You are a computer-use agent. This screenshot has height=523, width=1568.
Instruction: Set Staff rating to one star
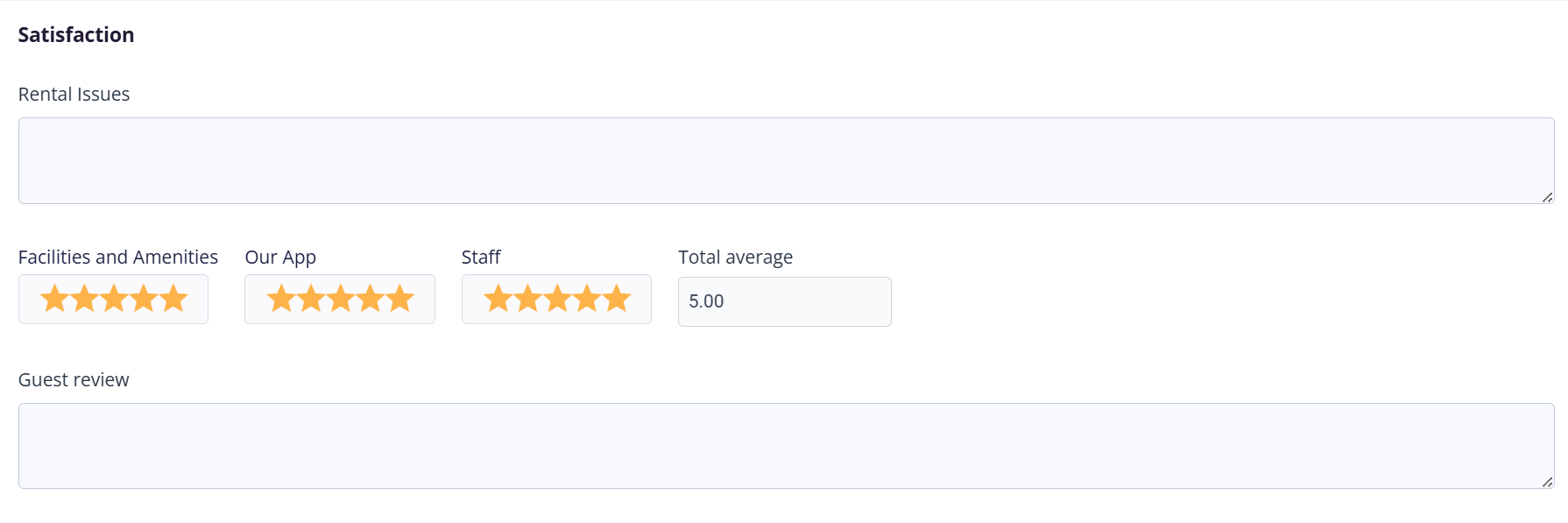pos(498,299)
